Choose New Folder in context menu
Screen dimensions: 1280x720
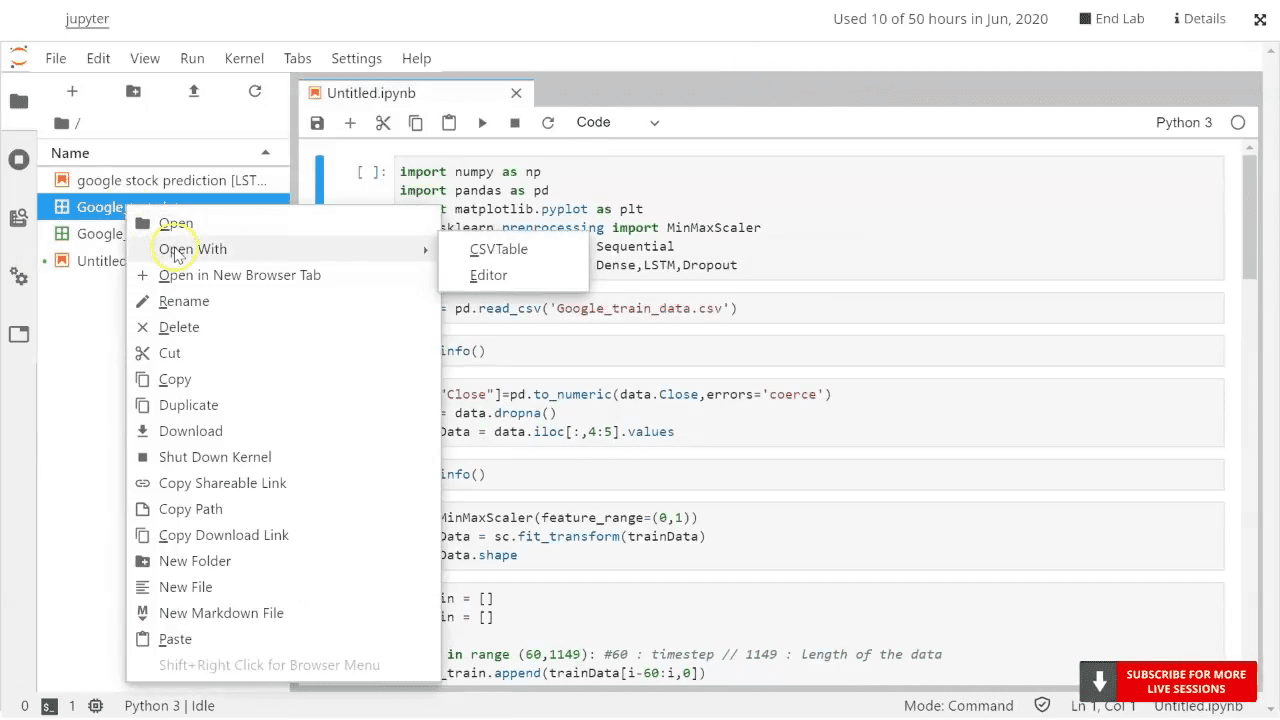[283, 561]
